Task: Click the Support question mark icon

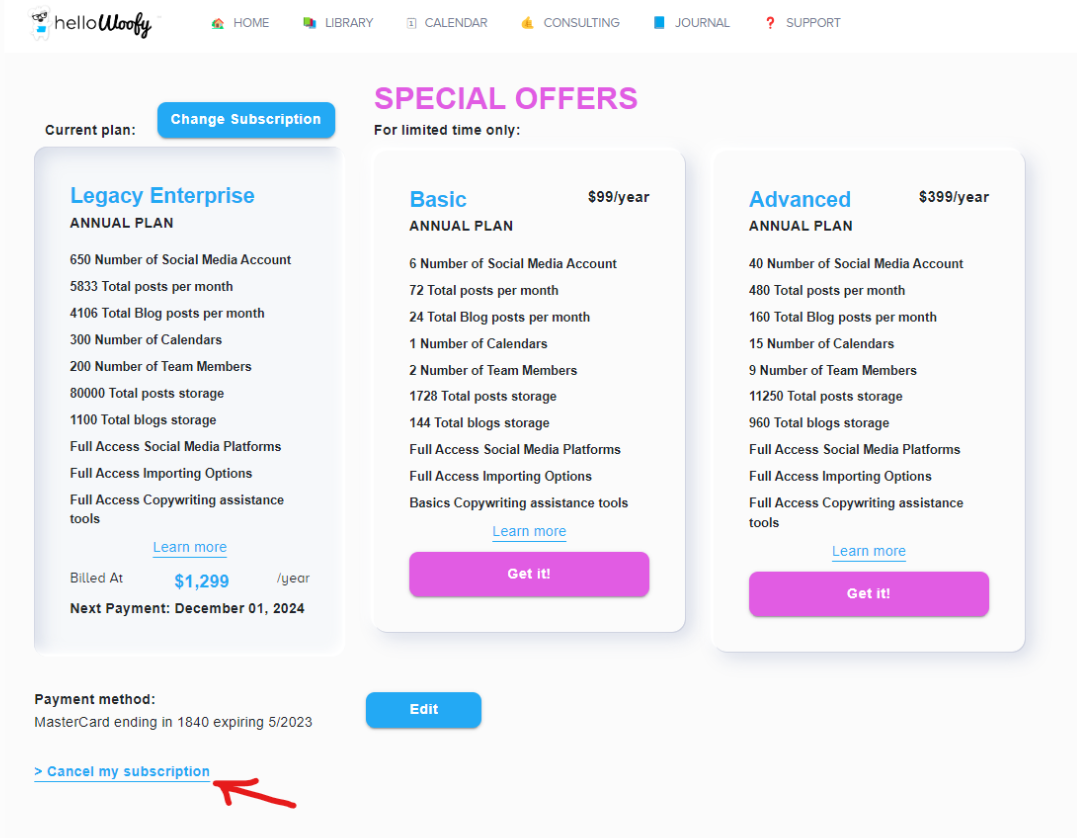Action: (x=770, y=23)
